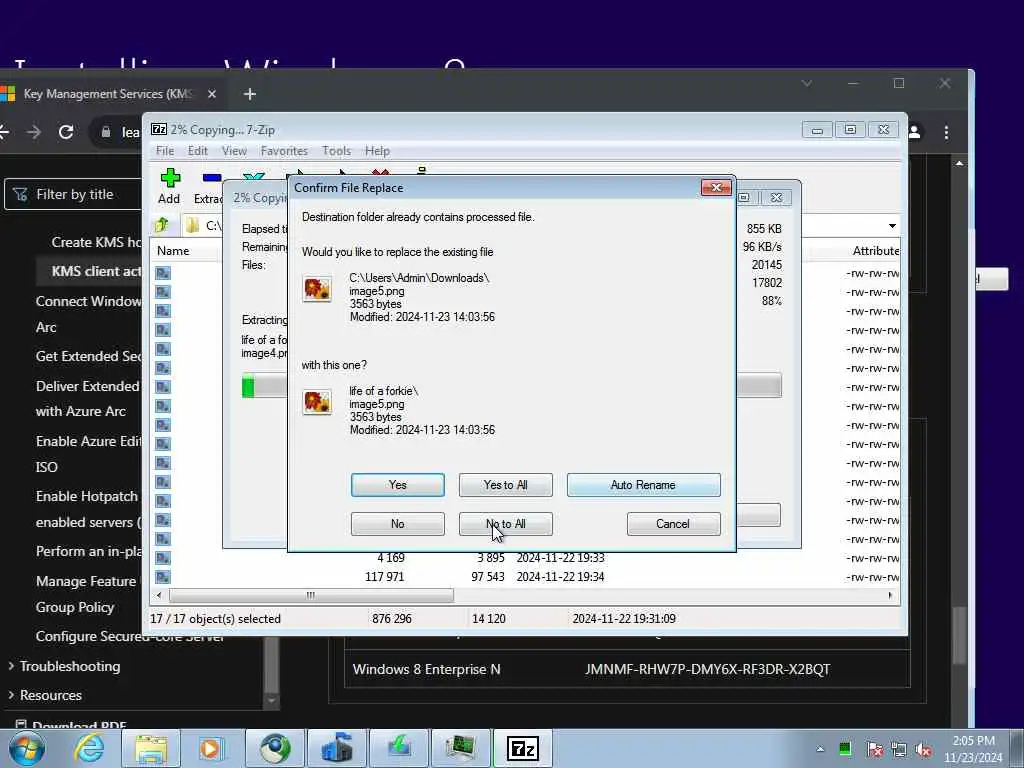
Task: Switch to the 7-Zip taskbar button
Action: tap(522, 748)
